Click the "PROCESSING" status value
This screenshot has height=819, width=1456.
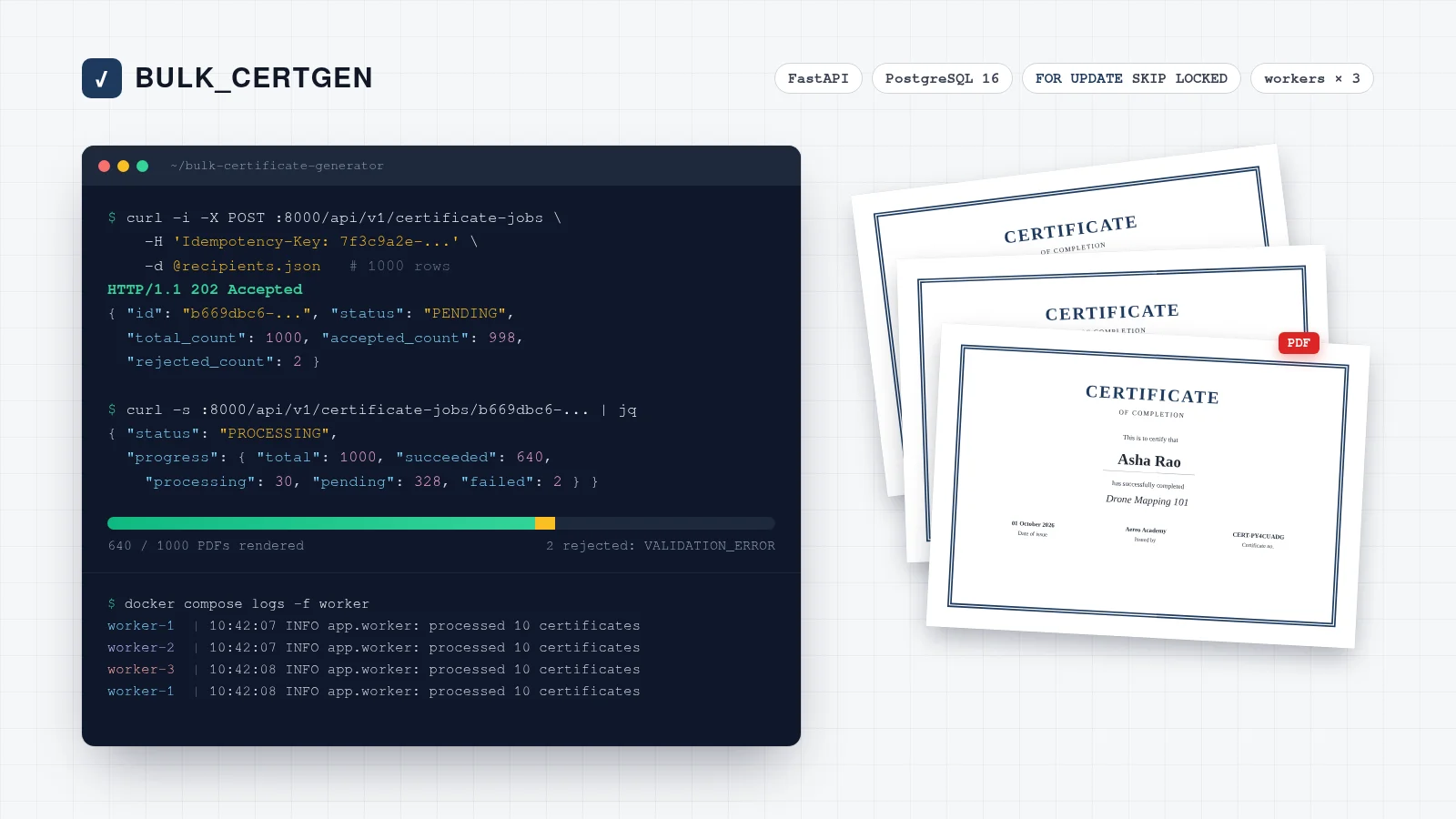point(275,433)
